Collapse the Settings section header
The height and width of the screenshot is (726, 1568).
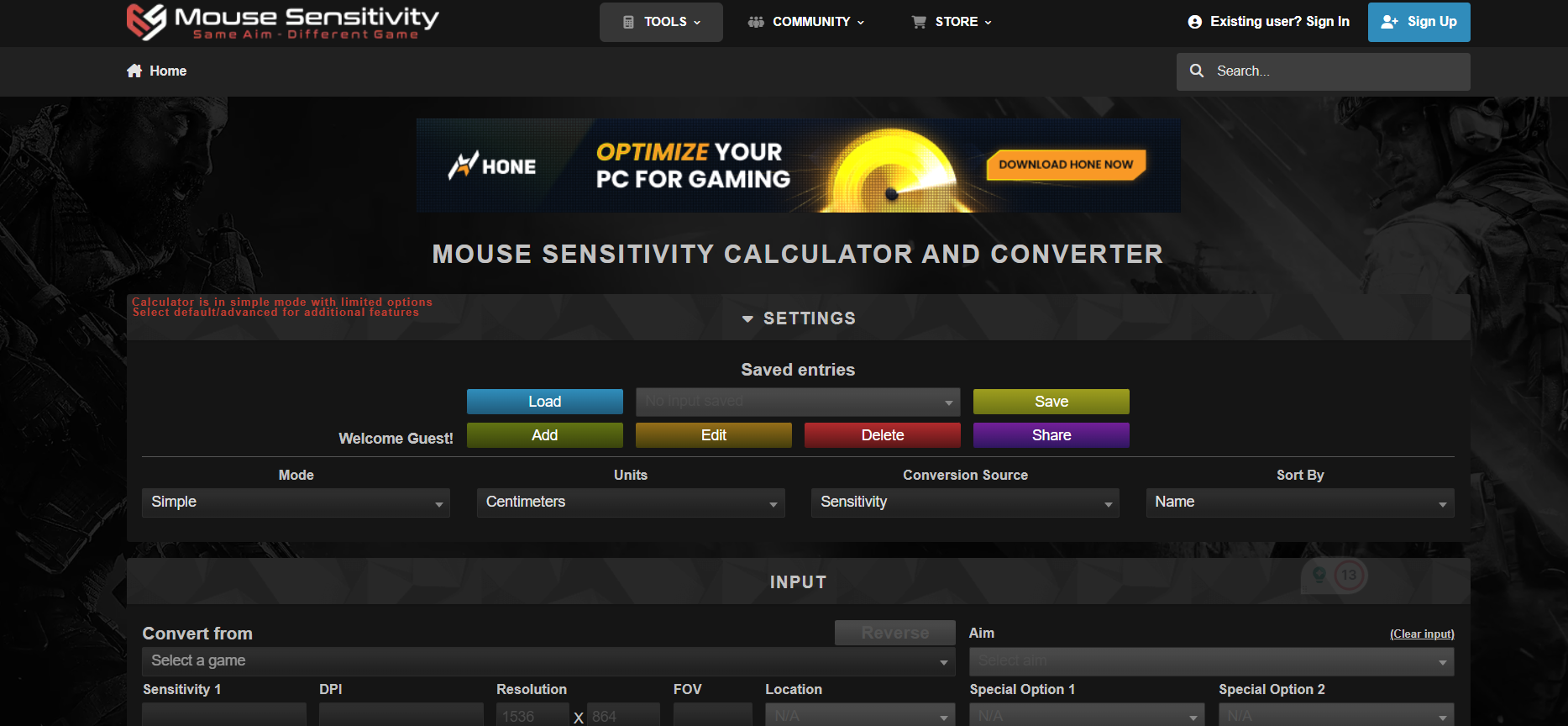point(798,318)
